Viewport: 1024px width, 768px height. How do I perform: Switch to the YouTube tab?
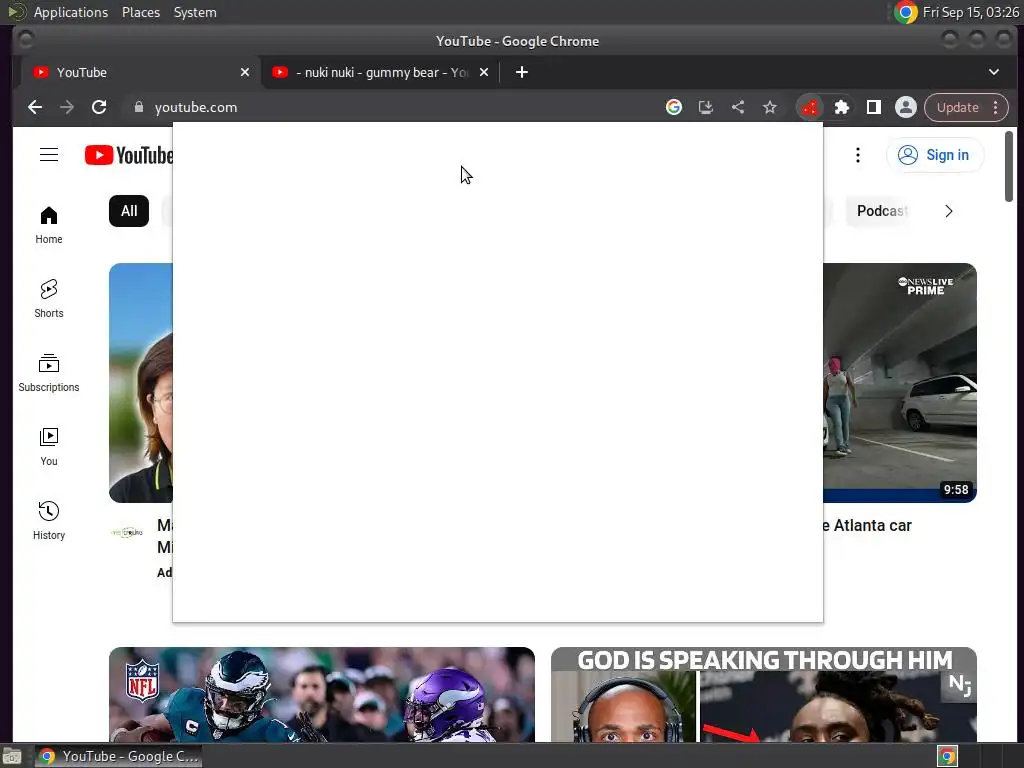(140, 72)
